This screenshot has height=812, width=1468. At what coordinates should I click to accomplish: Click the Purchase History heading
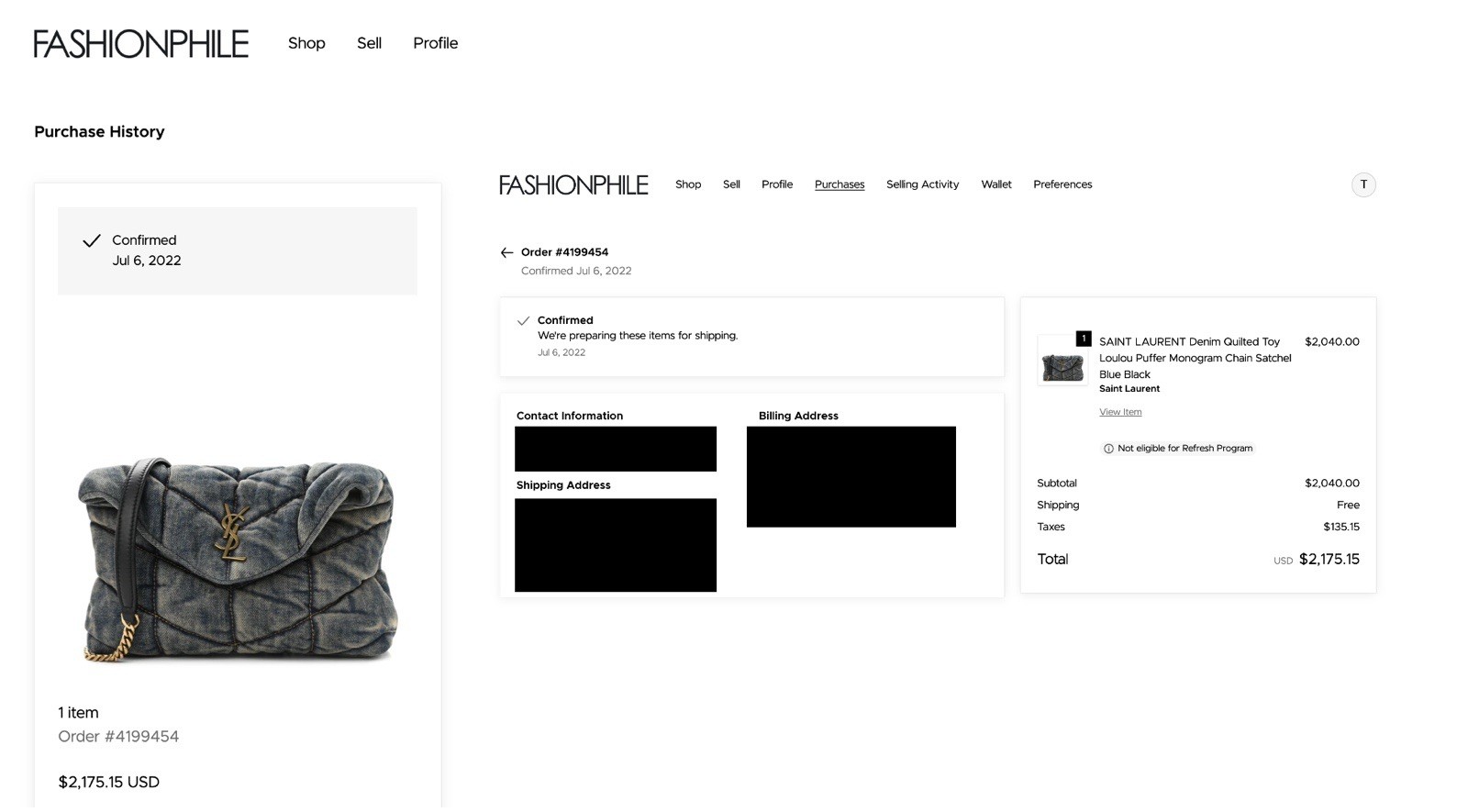tap(99, 131)
